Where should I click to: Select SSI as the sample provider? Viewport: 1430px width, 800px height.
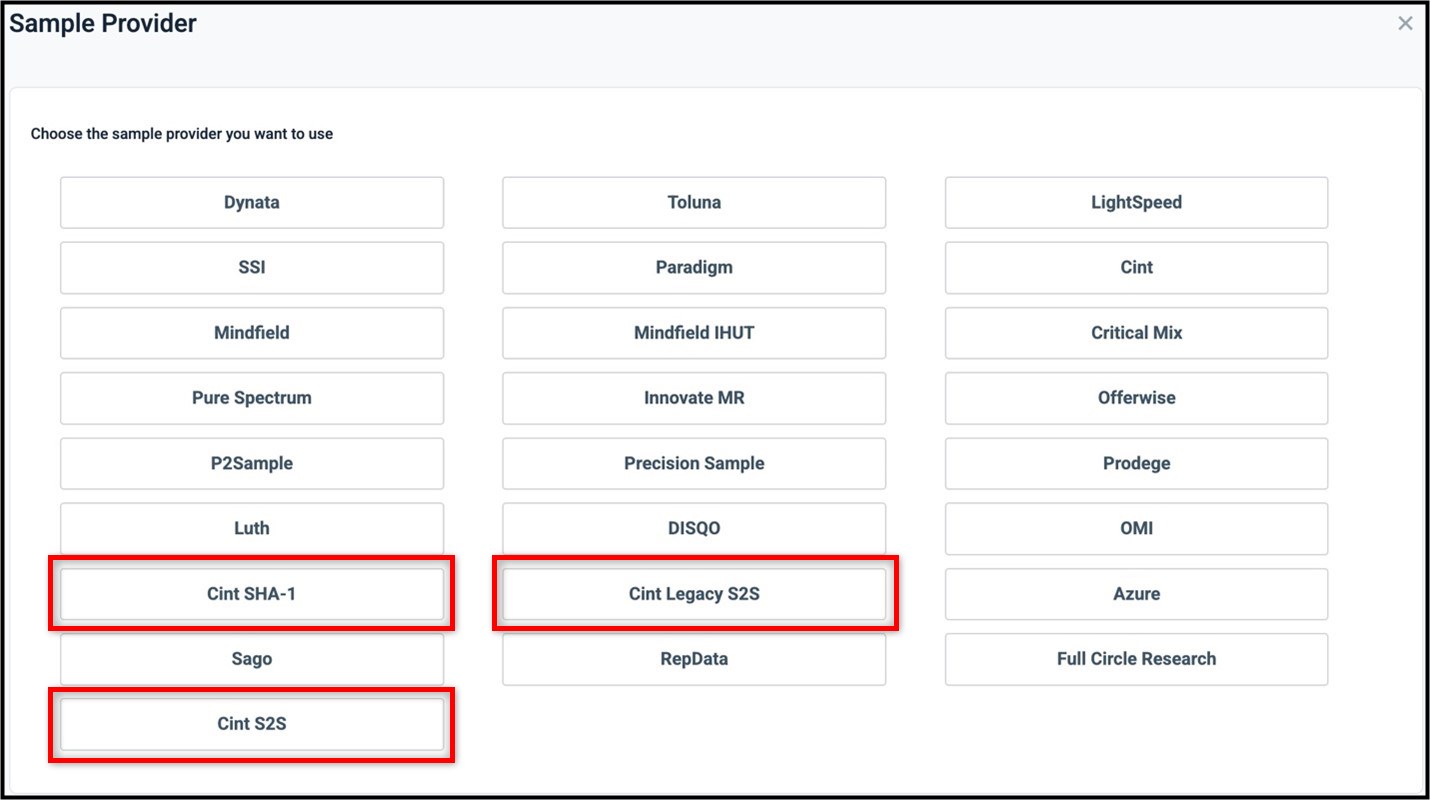click(251, 267)
